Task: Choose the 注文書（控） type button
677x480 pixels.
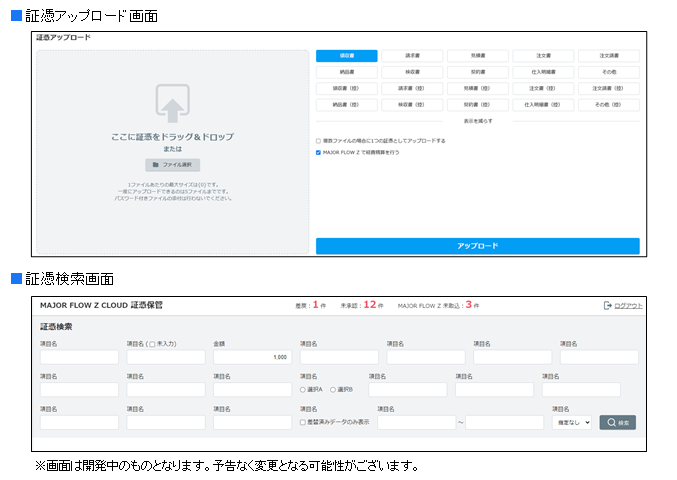Action: click(x=544, y=88)
